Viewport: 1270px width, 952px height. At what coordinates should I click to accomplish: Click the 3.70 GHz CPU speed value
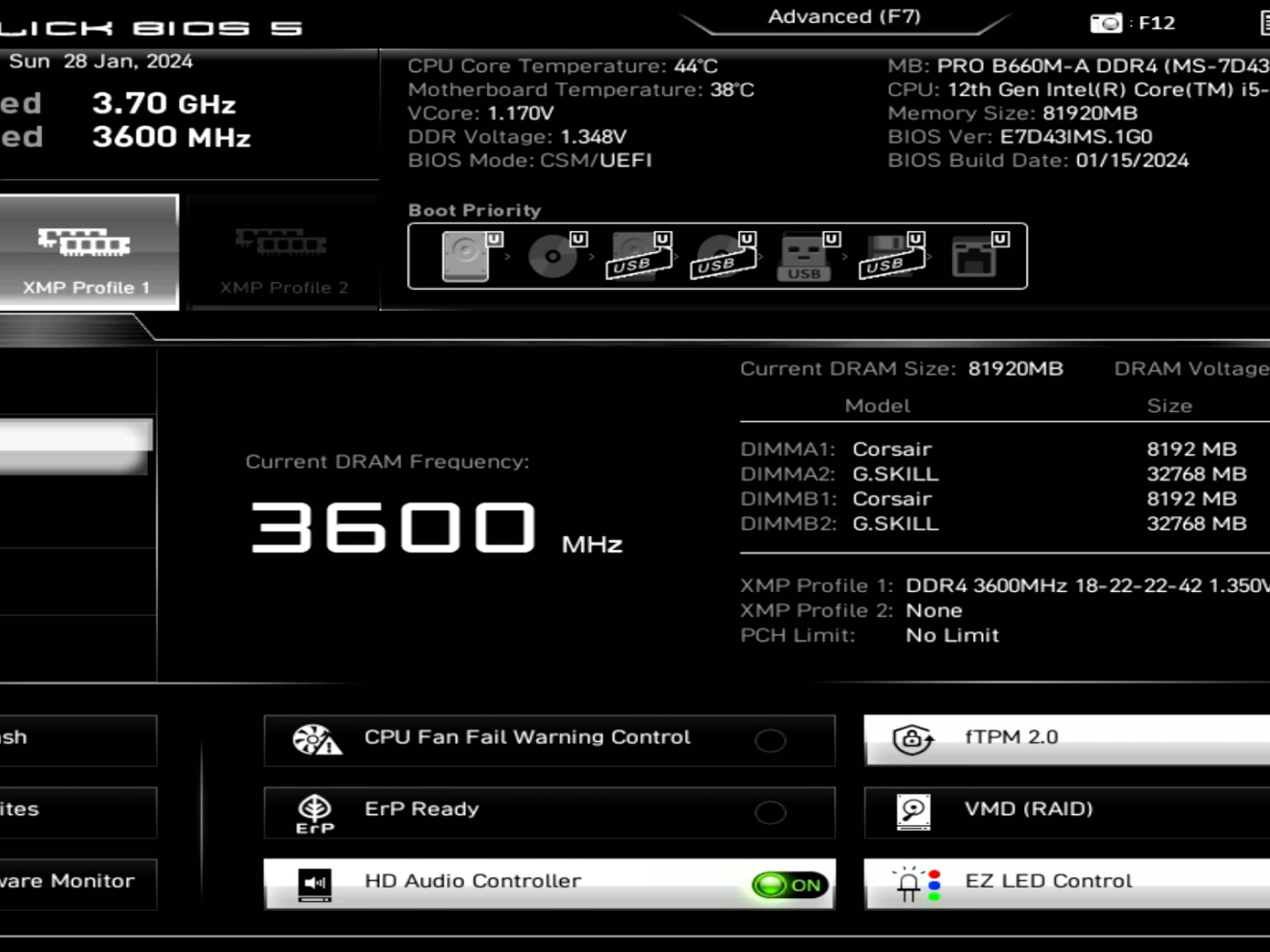coord(164,104)
